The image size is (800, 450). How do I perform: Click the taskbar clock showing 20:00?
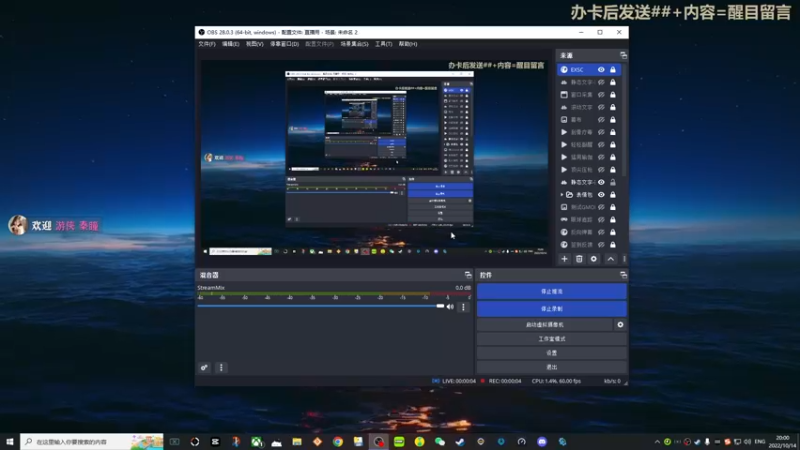click(x=782, y=442)
